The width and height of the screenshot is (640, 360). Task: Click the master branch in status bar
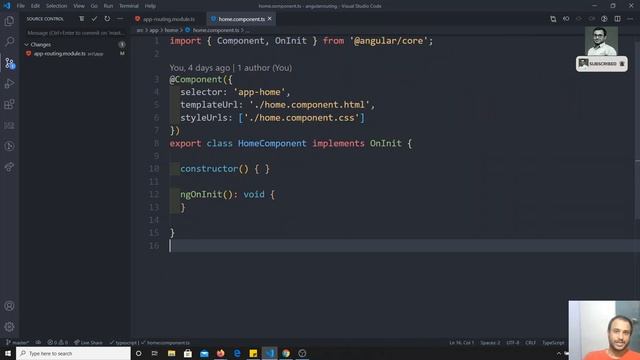(17, 342)
